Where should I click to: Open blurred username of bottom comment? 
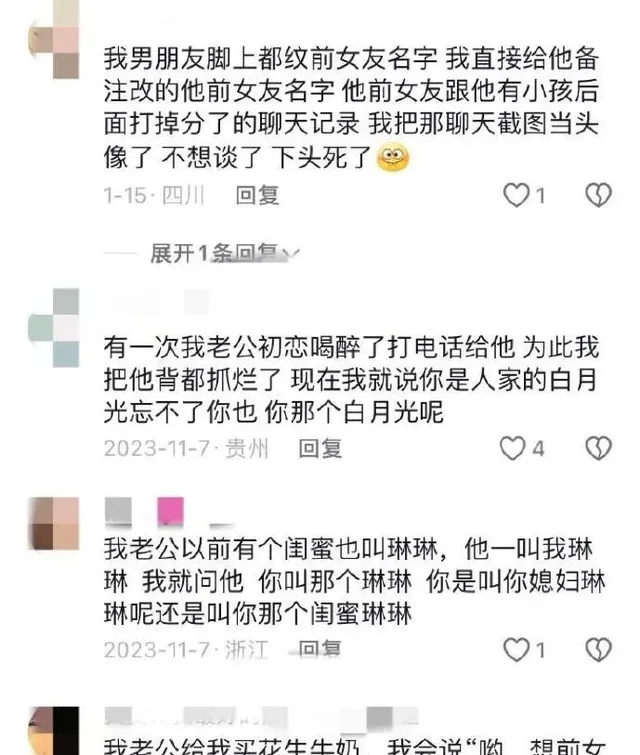coord(261,717)
